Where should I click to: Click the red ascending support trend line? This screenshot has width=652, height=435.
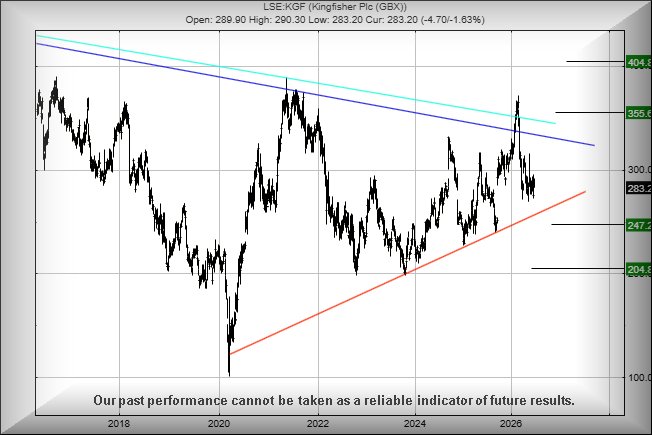click(x=408, y=272)
